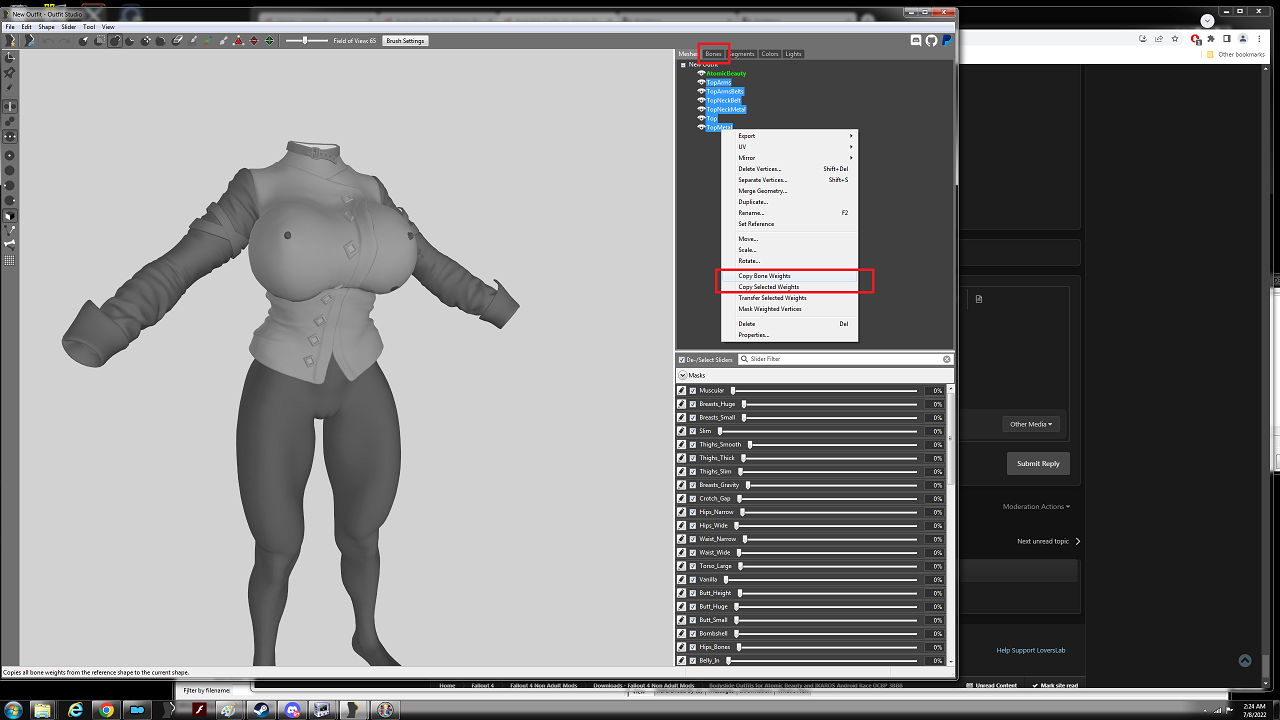Screen dimensions: 1280x720
Task: Click the scroll-to-top arrow in browser page
Action: click(x=1245, y=660)
